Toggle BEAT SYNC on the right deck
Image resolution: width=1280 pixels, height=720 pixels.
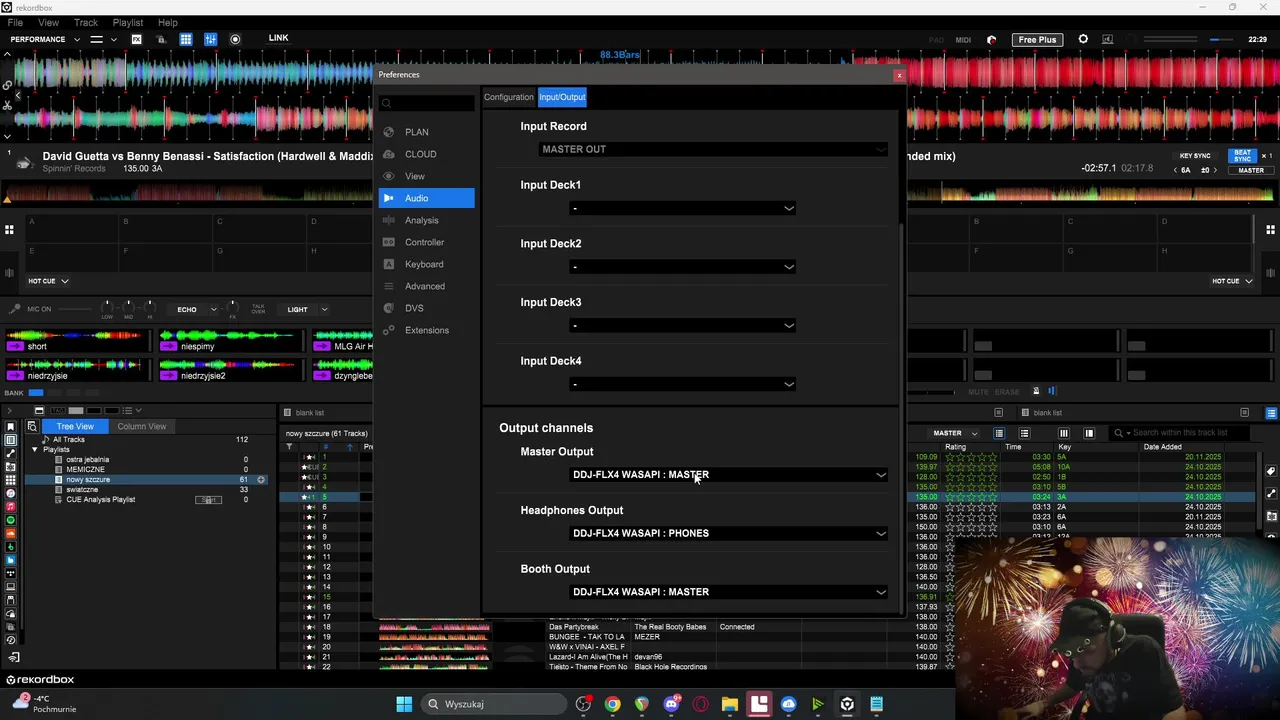pyautogui.click(x=1242, y=156)
